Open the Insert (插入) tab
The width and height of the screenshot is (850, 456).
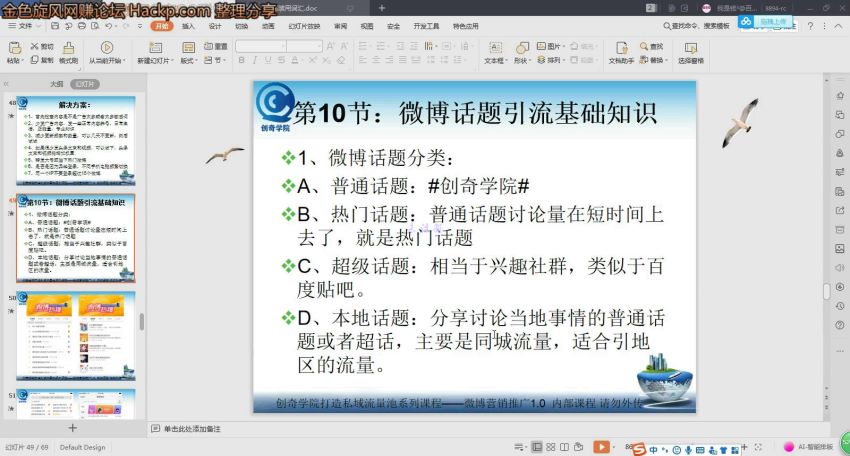[x=188, y=26]
